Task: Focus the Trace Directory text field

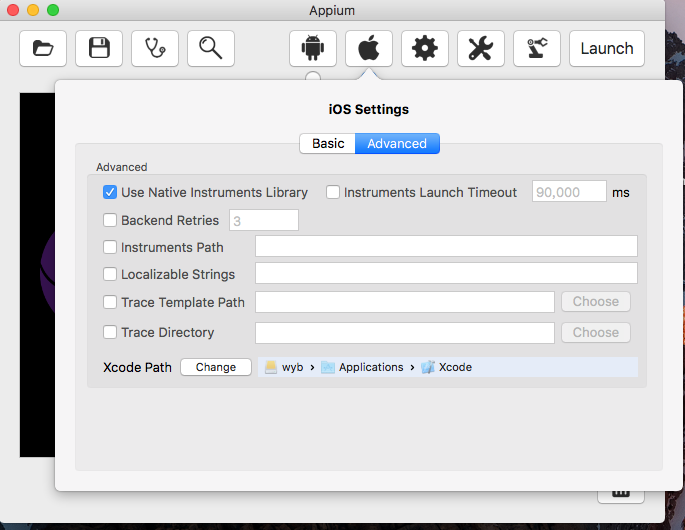Action: point(405,333)
